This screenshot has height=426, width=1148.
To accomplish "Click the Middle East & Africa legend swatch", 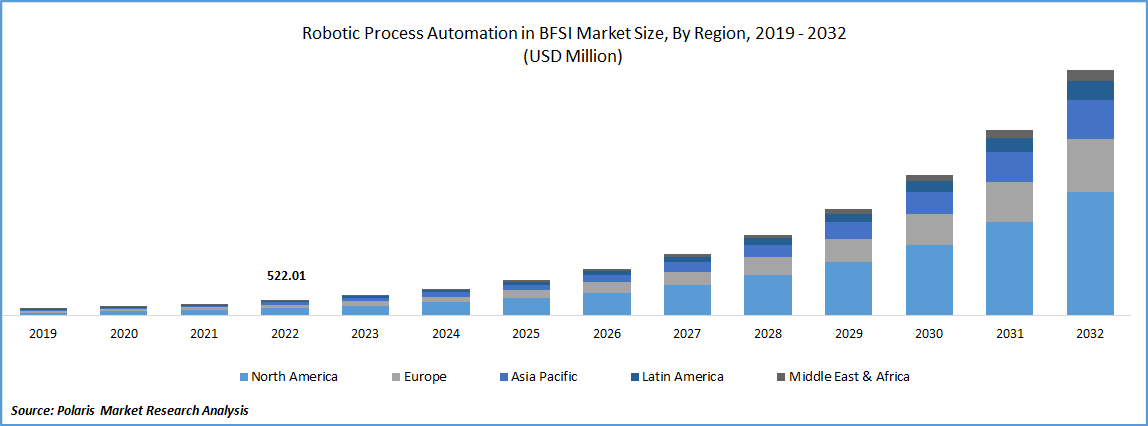I will (x=780, y=377).
